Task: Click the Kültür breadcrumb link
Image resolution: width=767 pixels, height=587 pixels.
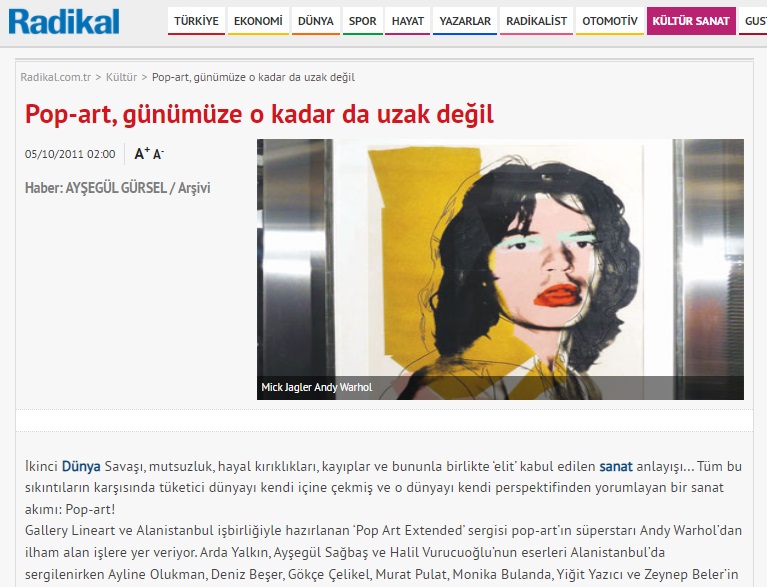Action: pos(121,77)
